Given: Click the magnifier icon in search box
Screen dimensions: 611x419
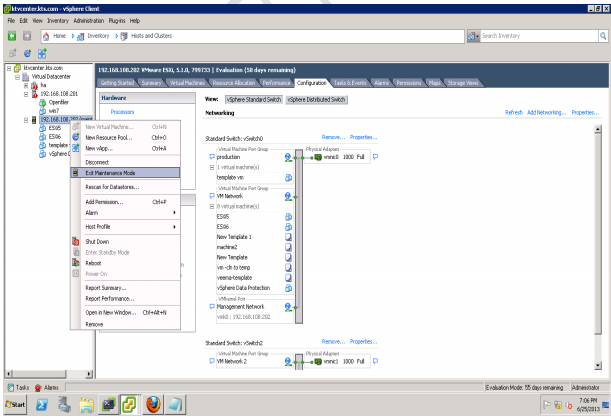Looking at the screenshot, I should click(602, 37).
